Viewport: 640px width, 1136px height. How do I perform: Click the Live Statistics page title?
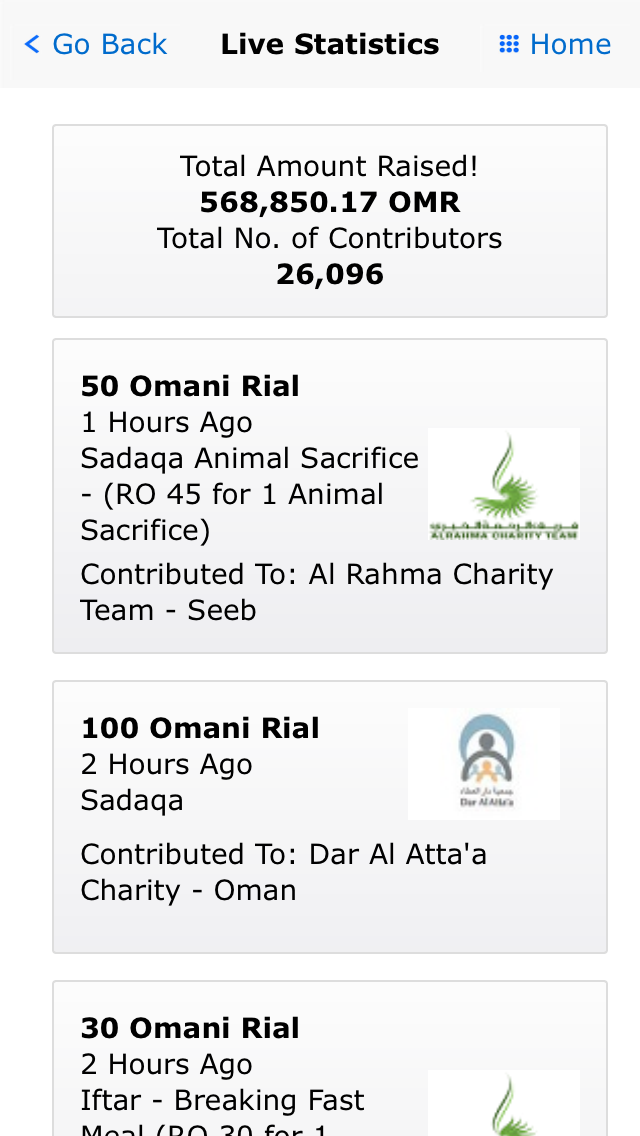coord(330,44)
